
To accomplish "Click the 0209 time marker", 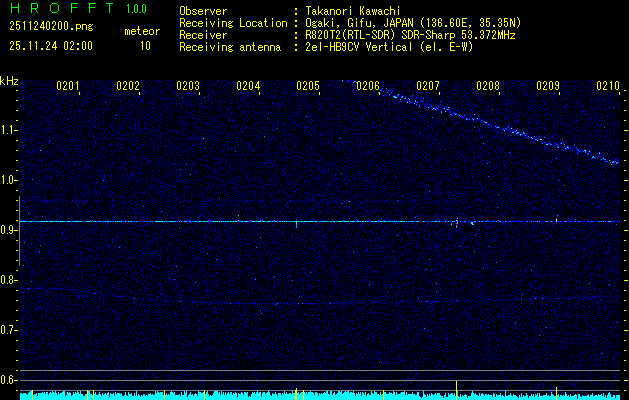I will (x=548, y=86).
